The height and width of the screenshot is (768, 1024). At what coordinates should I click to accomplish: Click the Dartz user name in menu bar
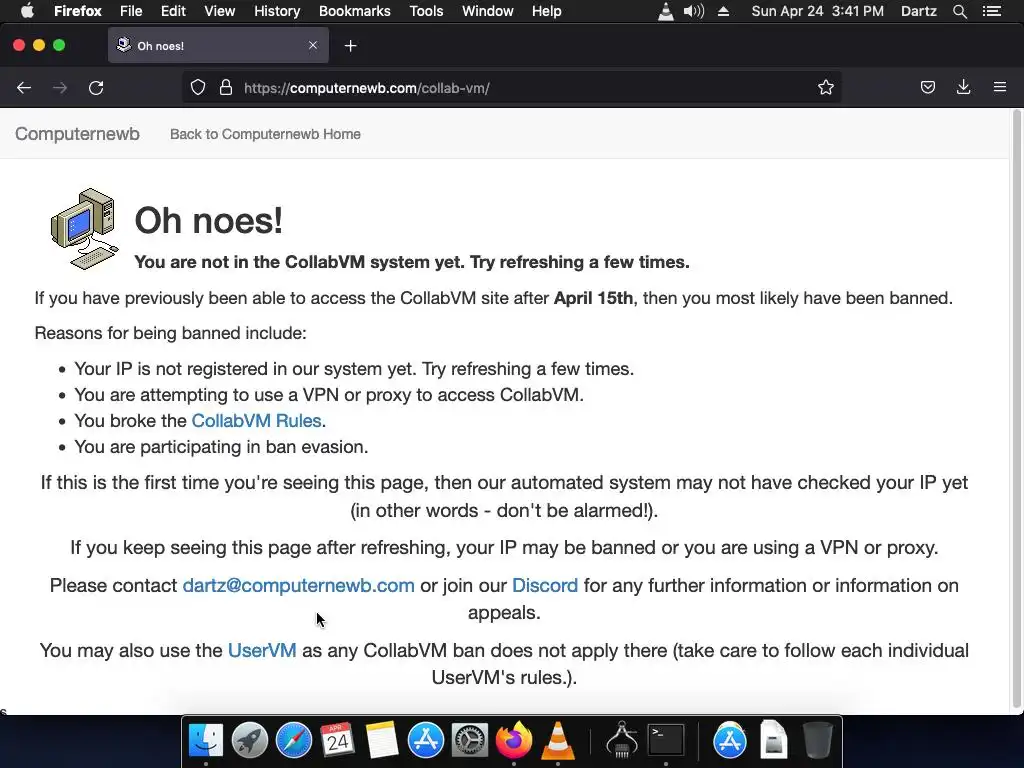pos(918,11)
